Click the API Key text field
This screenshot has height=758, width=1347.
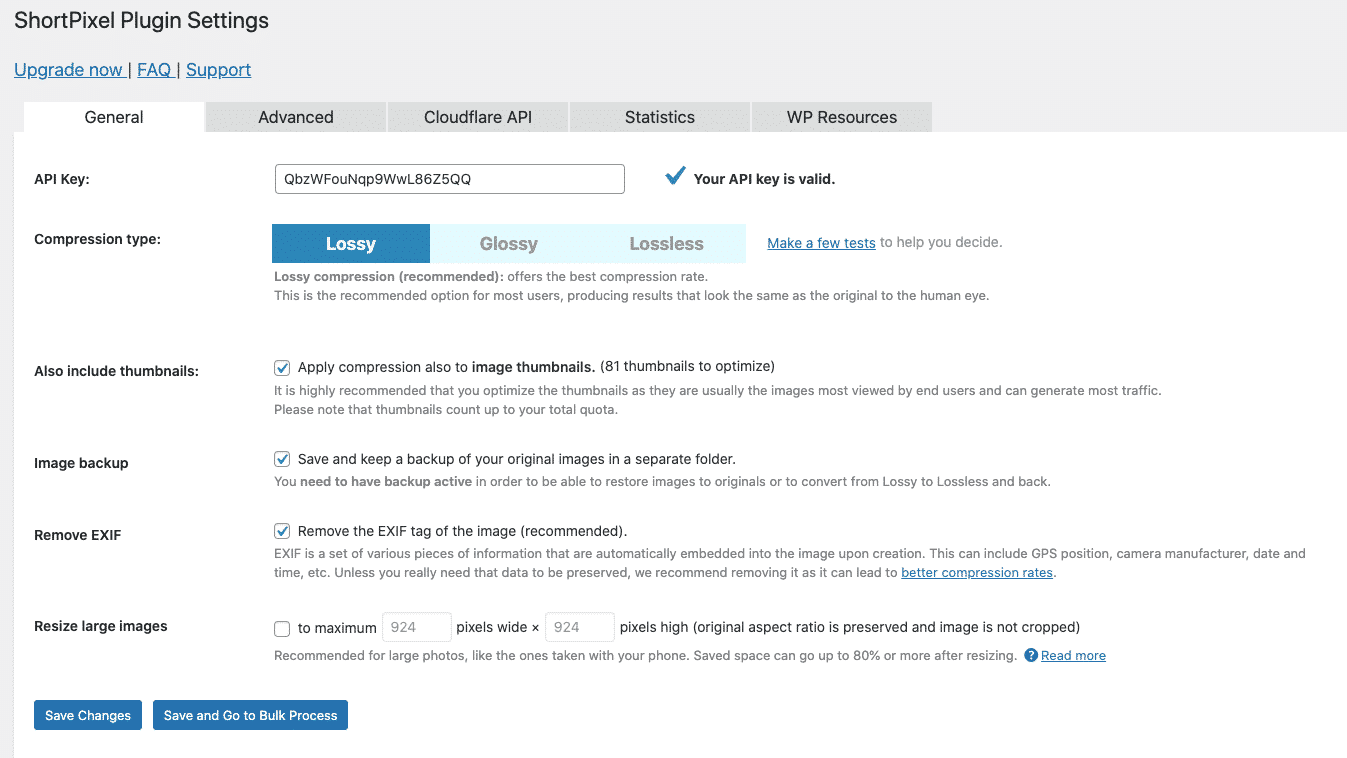coord(449,179)
